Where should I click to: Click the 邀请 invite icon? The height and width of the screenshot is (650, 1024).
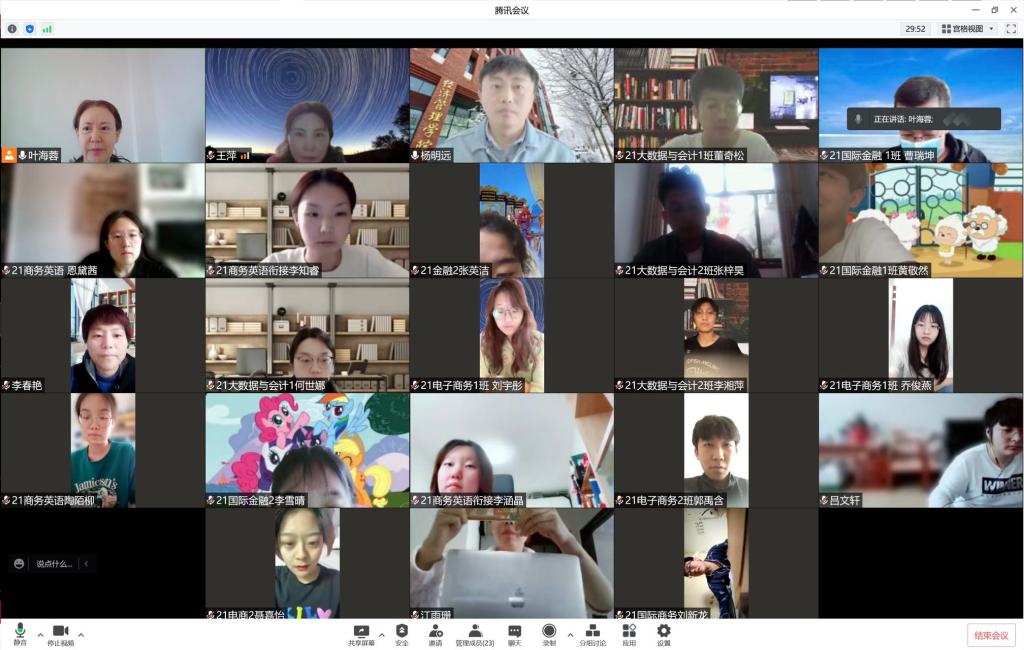click(435, 634)
